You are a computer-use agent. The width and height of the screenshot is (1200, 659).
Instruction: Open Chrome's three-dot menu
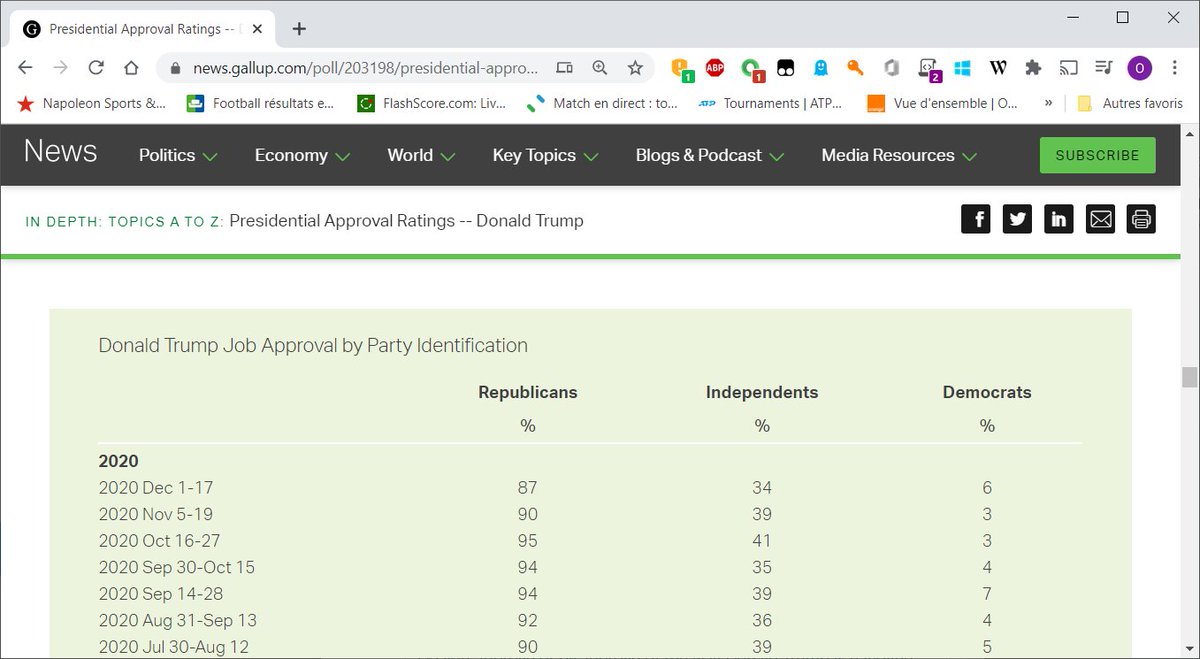pyautogui.click(x=1175, y=68)
